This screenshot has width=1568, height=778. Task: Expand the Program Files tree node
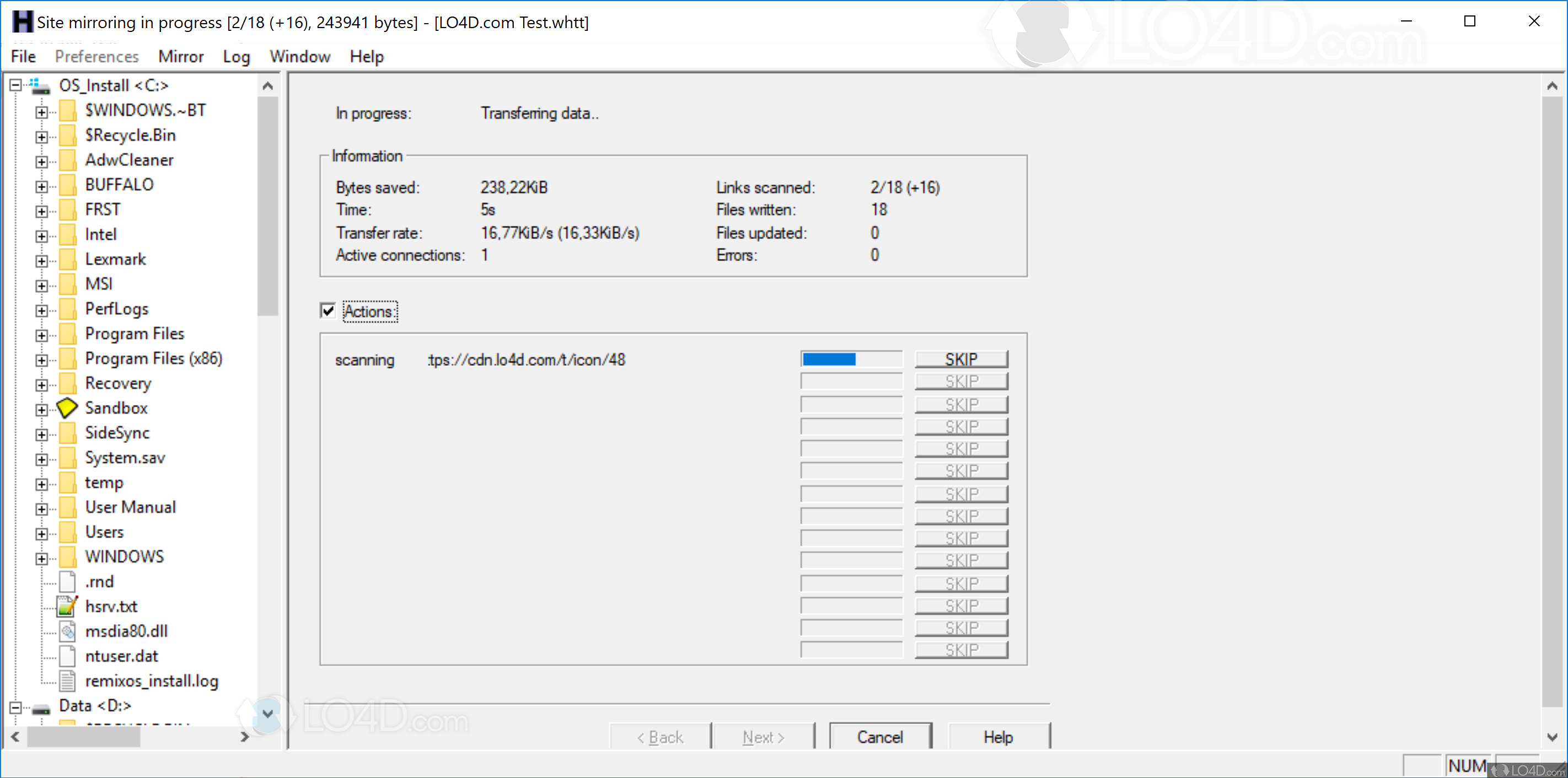41,334
